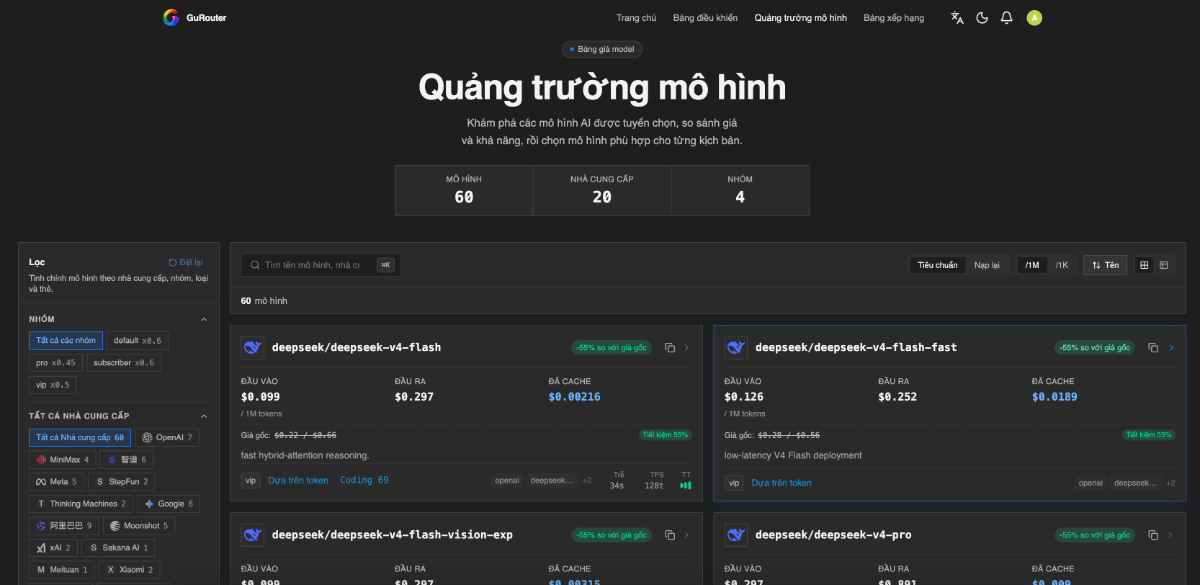Filter providers by Moonshot
Screen dimensions: 1200x585
point(141,526)
